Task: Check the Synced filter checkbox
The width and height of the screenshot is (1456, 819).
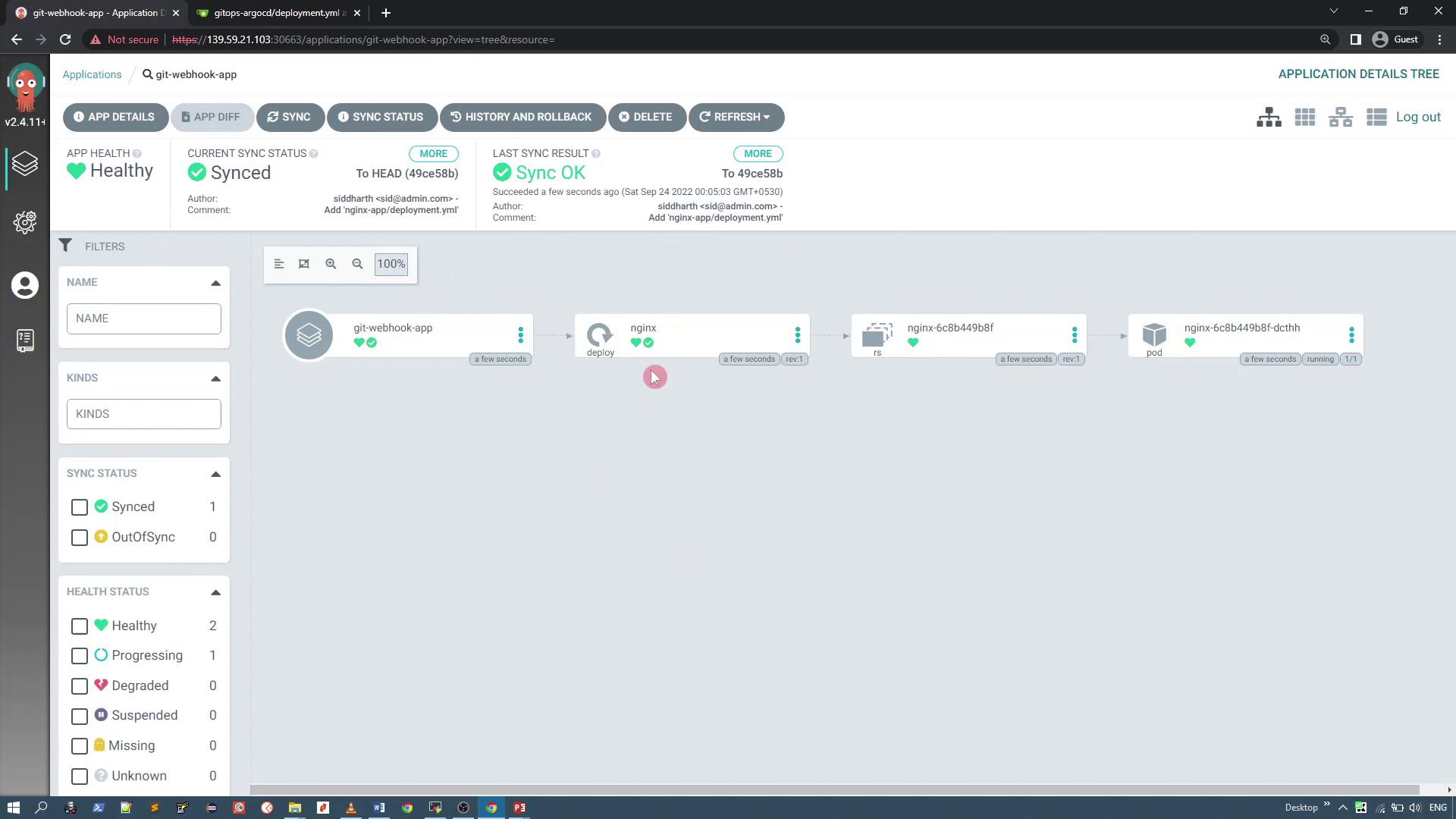Action: pos(80,507)
